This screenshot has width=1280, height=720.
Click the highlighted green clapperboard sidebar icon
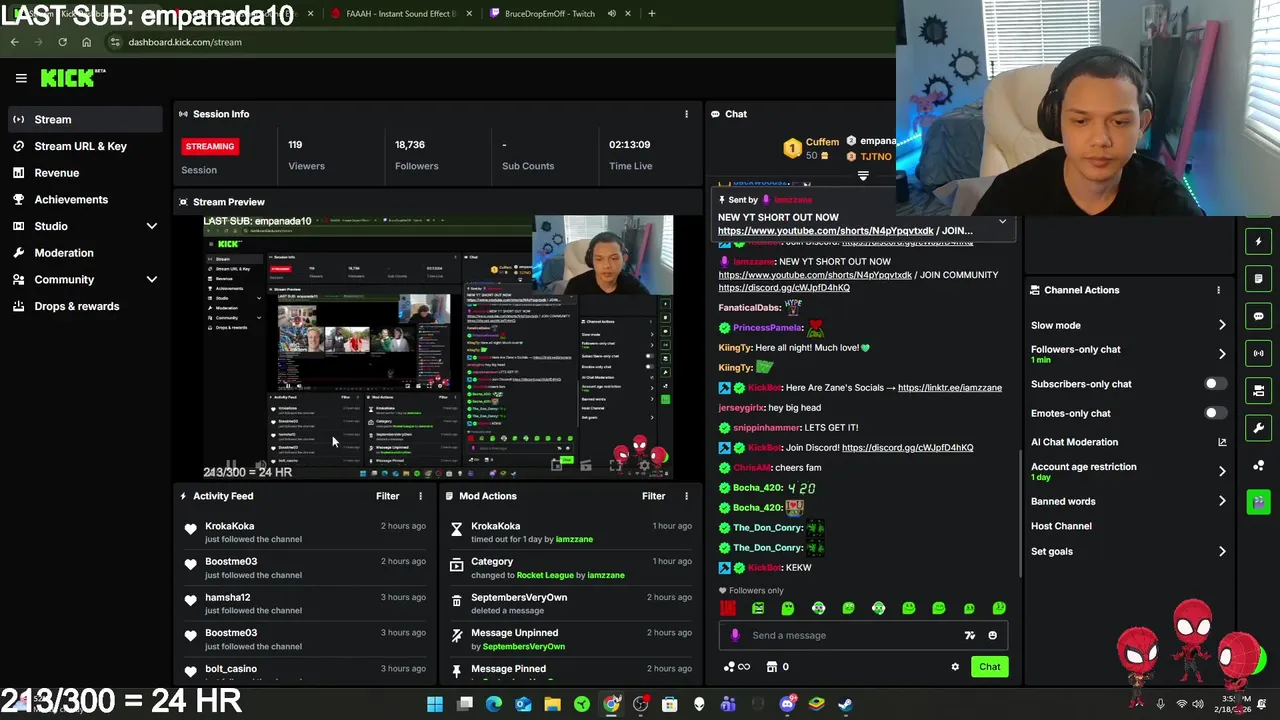pos(1259,502)
